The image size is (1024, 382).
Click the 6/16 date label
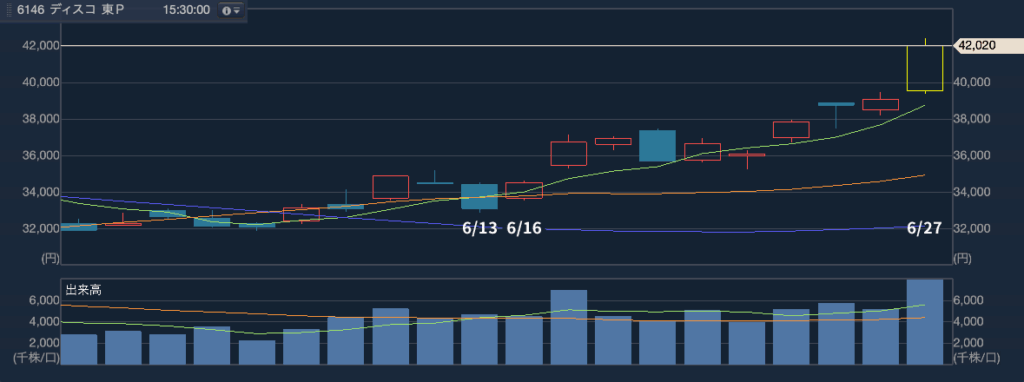pyautogui.click(x=524, y=229)
